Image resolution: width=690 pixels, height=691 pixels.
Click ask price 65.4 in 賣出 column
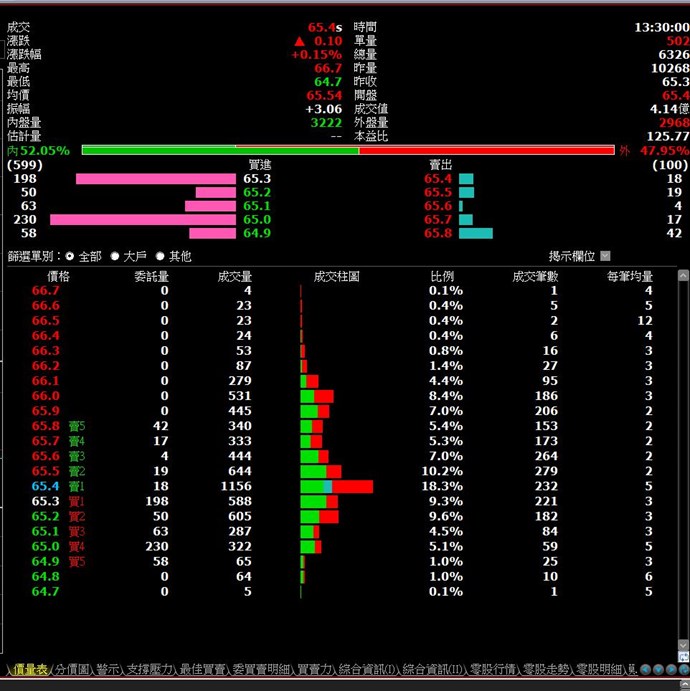(438, 179)
